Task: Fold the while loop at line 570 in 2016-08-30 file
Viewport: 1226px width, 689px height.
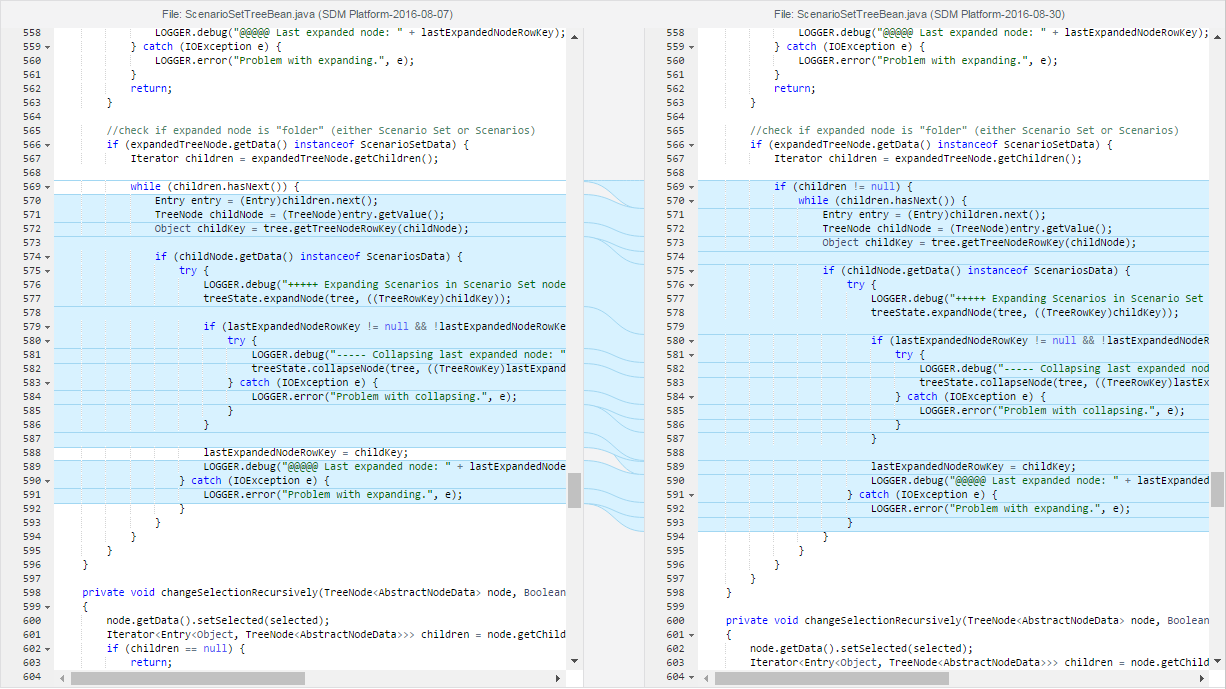Action: point(692,201)
